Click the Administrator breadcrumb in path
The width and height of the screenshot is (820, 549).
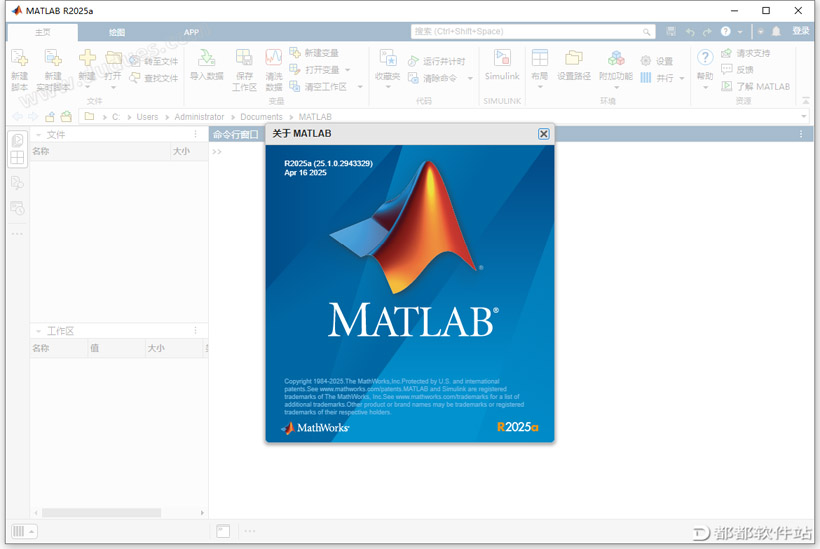coord(199,117)
